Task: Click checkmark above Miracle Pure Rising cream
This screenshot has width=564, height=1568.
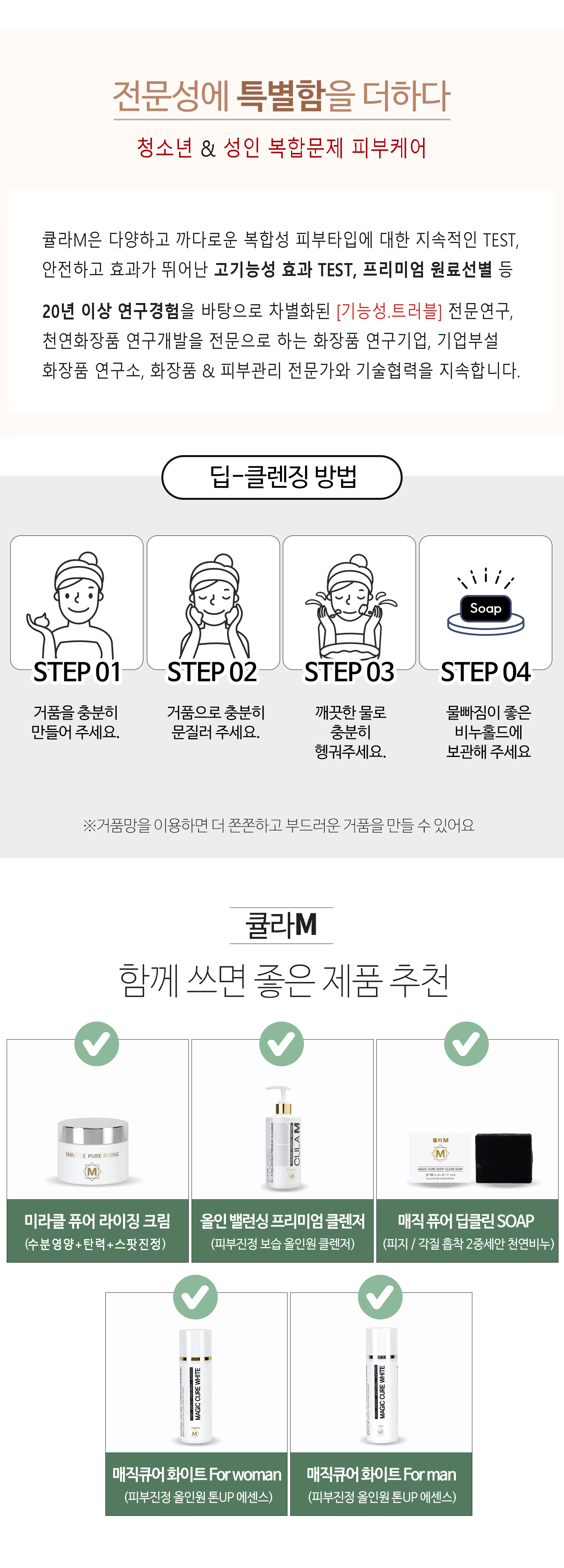Action: pyautogui.click(x=97, y=1043)
